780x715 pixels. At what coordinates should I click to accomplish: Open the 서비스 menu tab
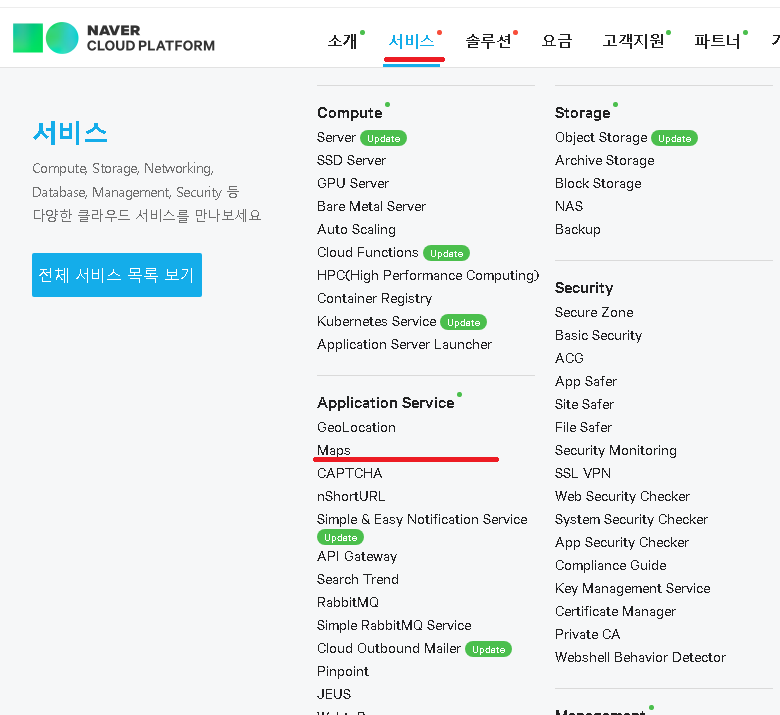tap(411, 41)
